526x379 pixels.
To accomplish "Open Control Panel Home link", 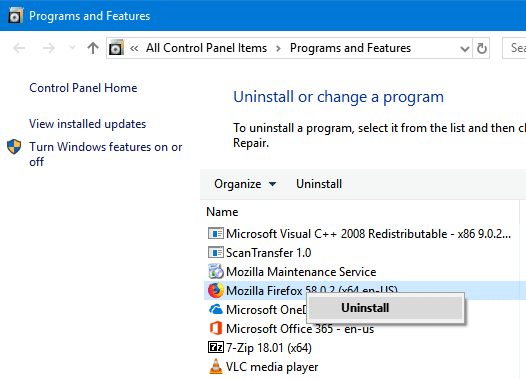I will [x=83, y=88].
